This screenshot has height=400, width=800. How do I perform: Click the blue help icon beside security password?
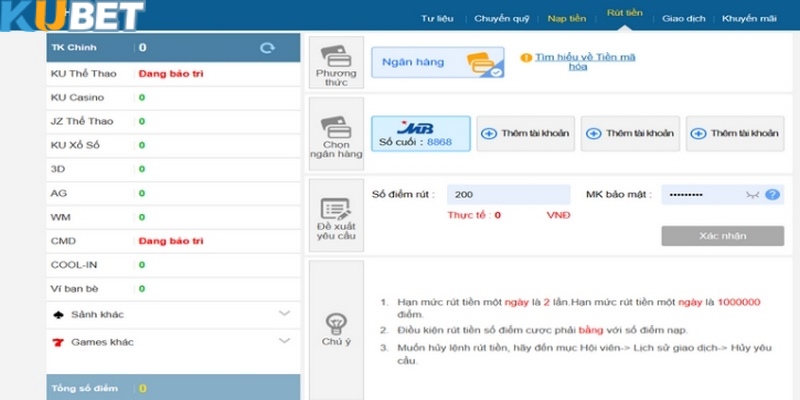772,194
